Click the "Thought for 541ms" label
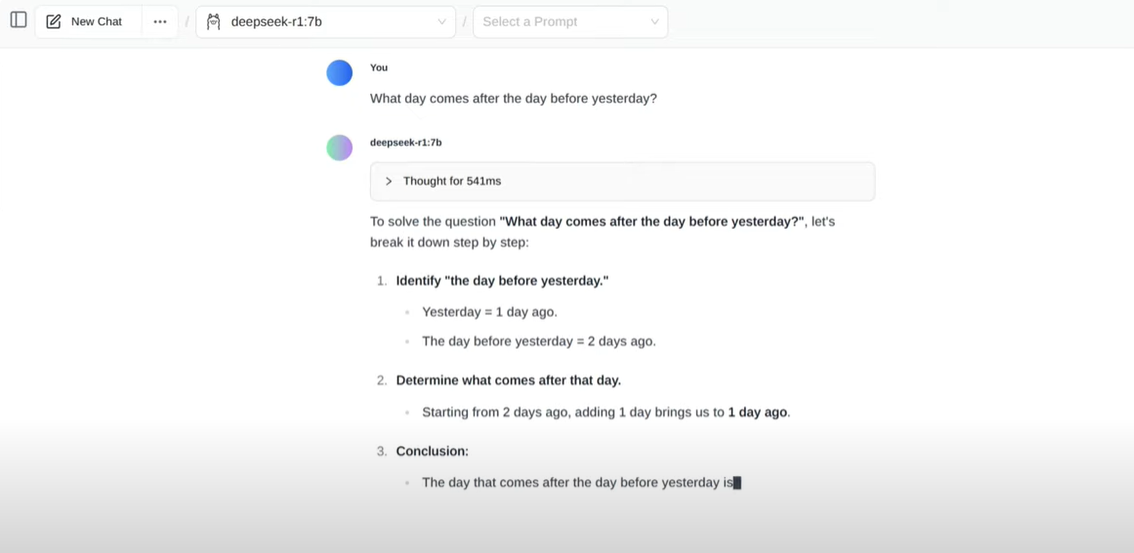 [452, 181]
